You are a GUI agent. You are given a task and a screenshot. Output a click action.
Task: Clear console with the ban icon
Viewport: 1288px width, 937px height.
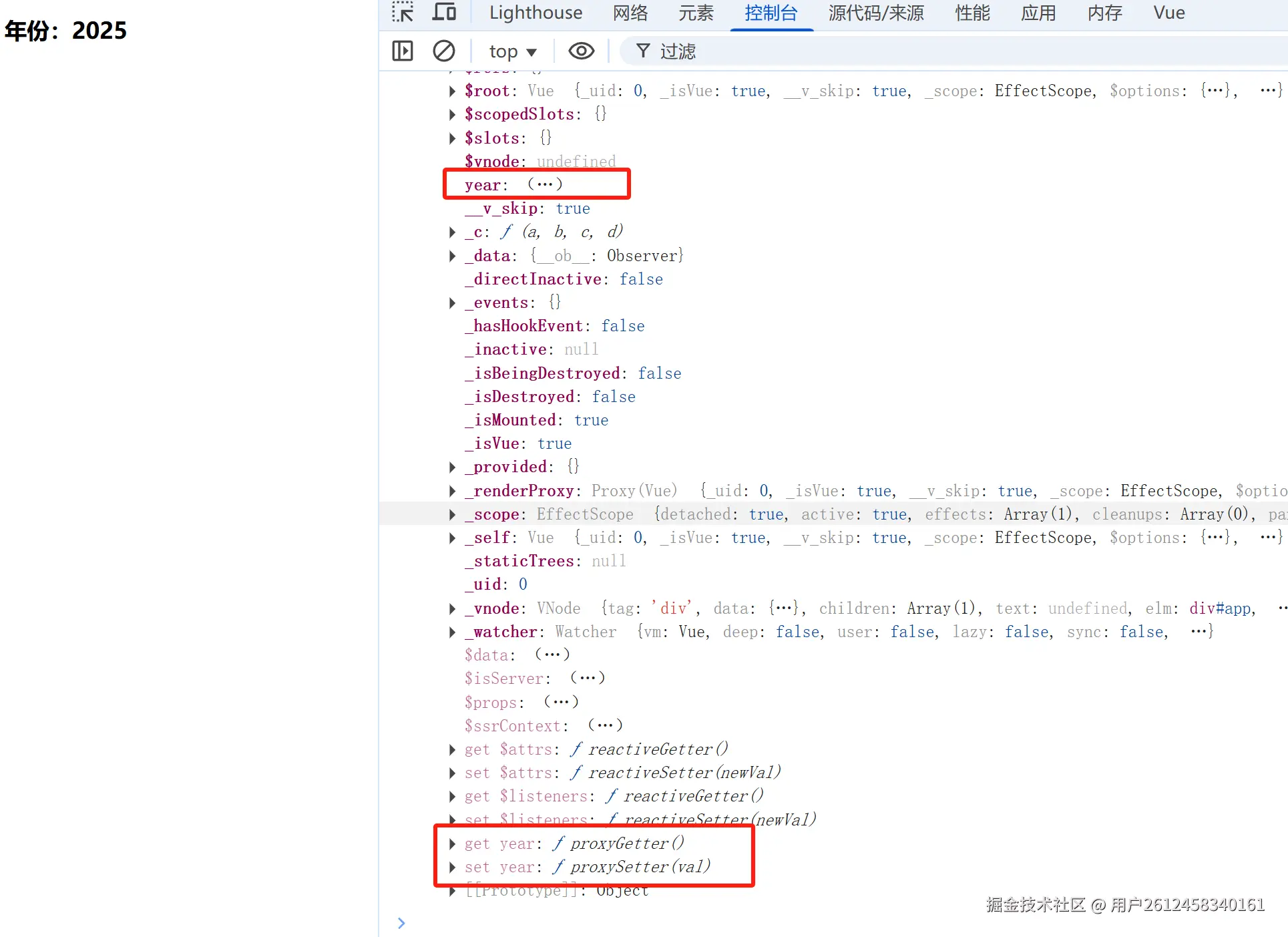pos(444,51)
